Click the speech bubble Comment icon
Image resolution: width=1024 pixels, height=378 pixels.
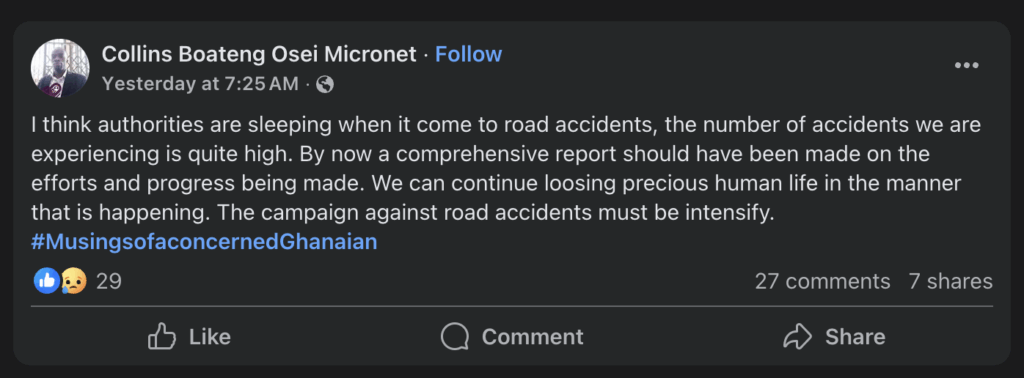click(x=455, y=337)
